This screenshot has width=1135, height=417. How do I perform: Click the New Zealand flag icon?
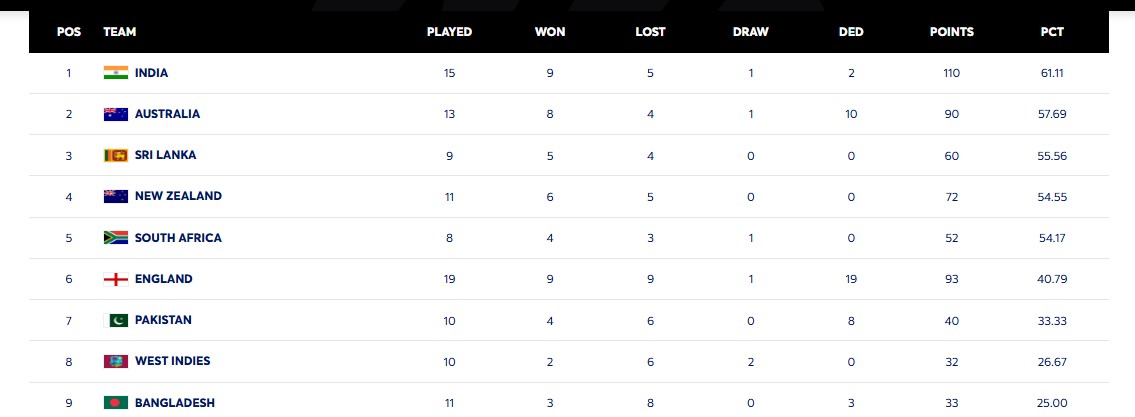[x=116, y=197]
